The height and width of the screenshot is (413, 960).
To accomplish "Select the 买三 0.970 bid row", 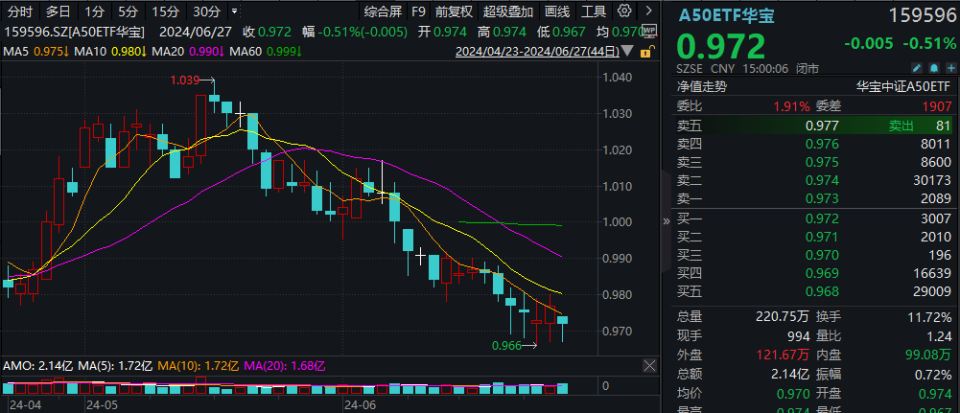I will (x=814, y=255).
